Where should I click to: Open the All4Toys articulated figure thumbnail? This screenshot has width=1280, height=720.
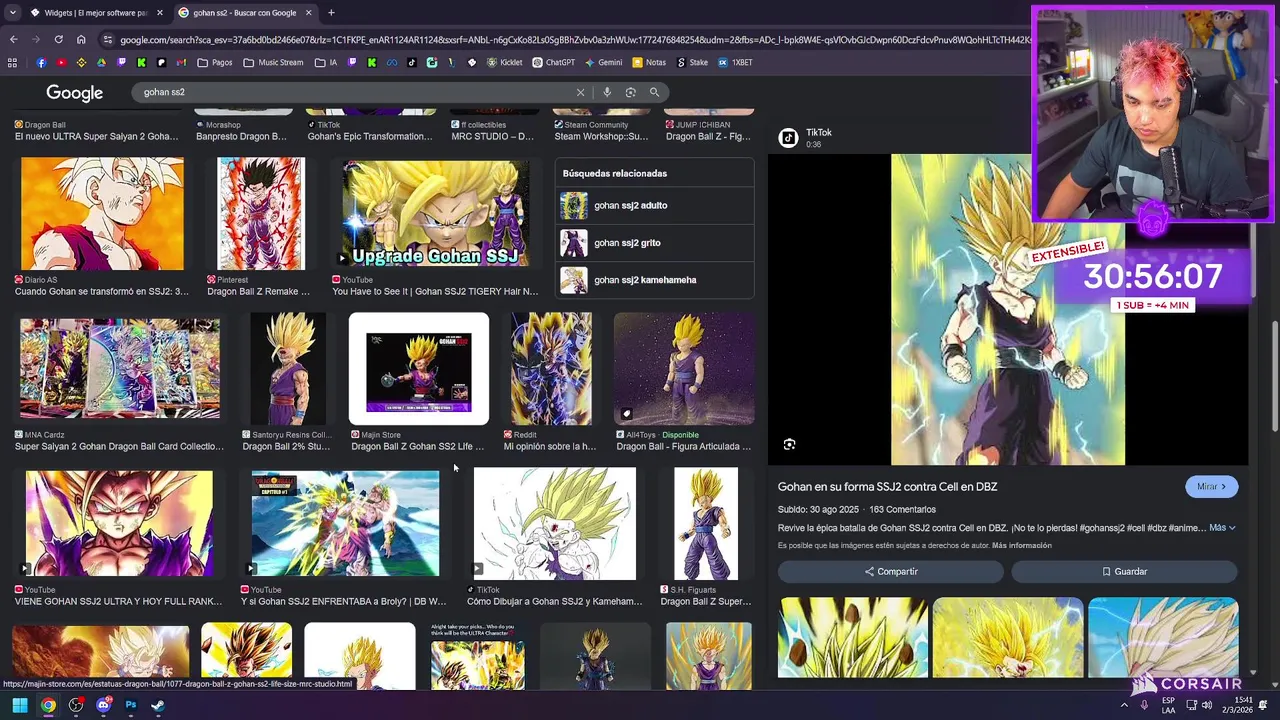[684, 369]
